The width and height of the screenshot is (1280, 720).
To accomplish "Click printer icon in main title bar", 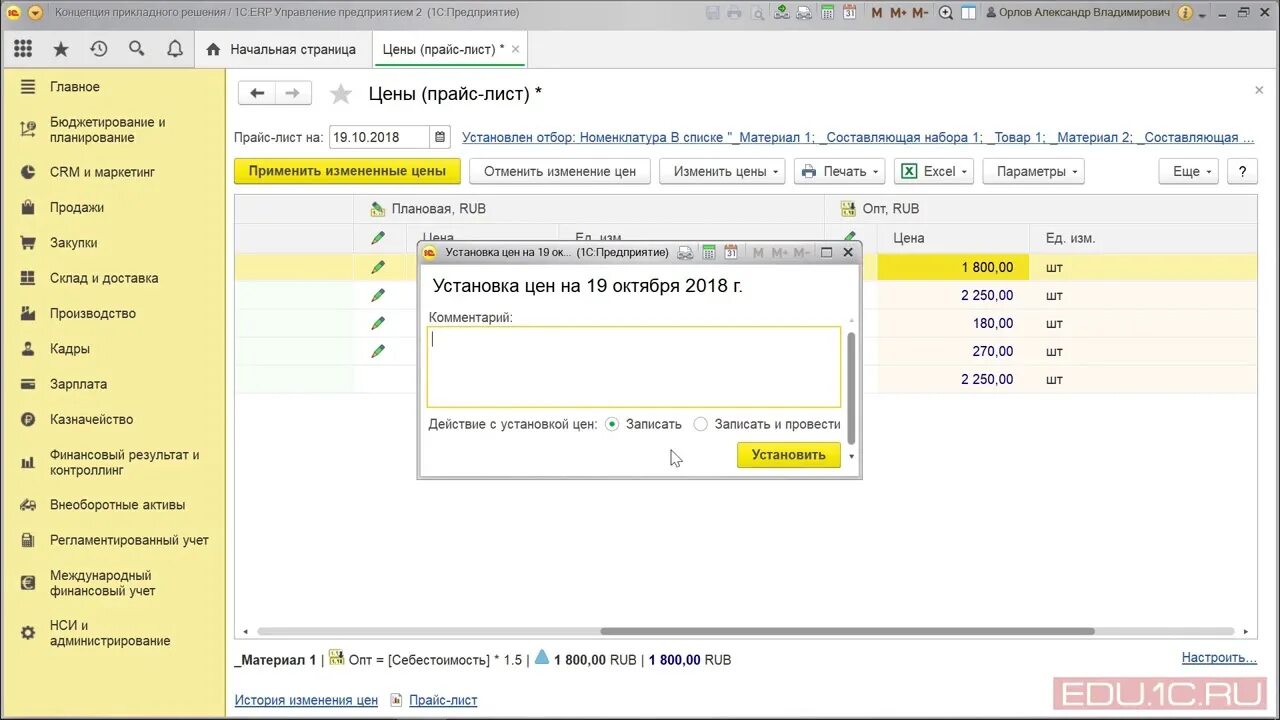I will pos(734,12).
